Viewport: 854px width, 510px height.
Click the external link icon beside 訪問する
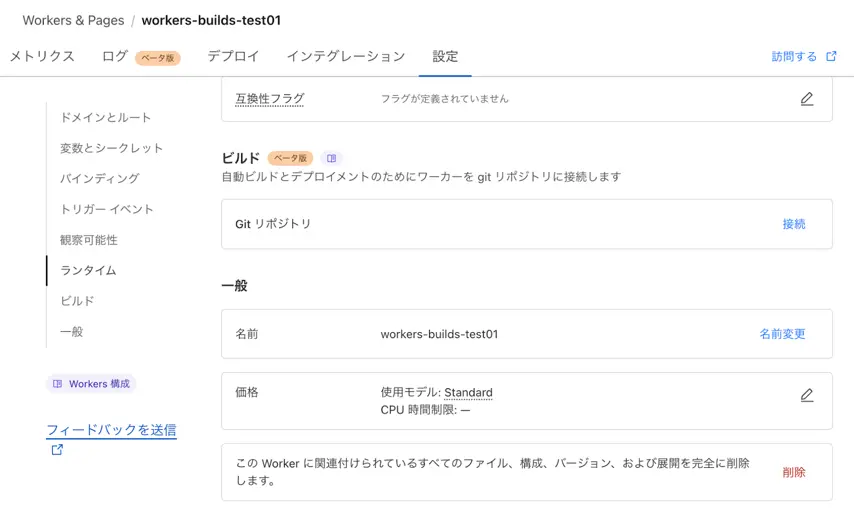[831, 56]
